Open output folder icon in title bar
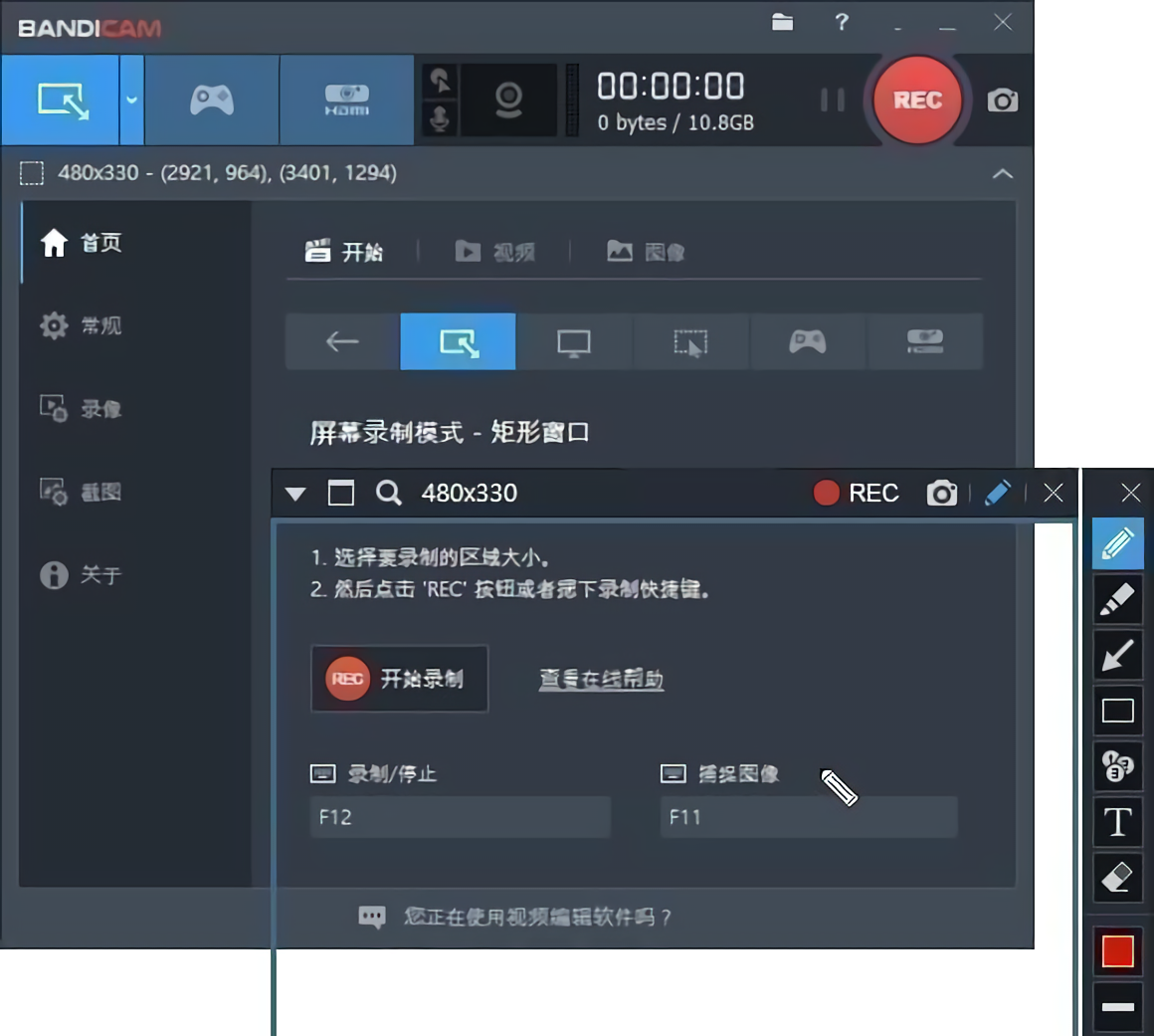The image size is (1154, 1036). 782,23
